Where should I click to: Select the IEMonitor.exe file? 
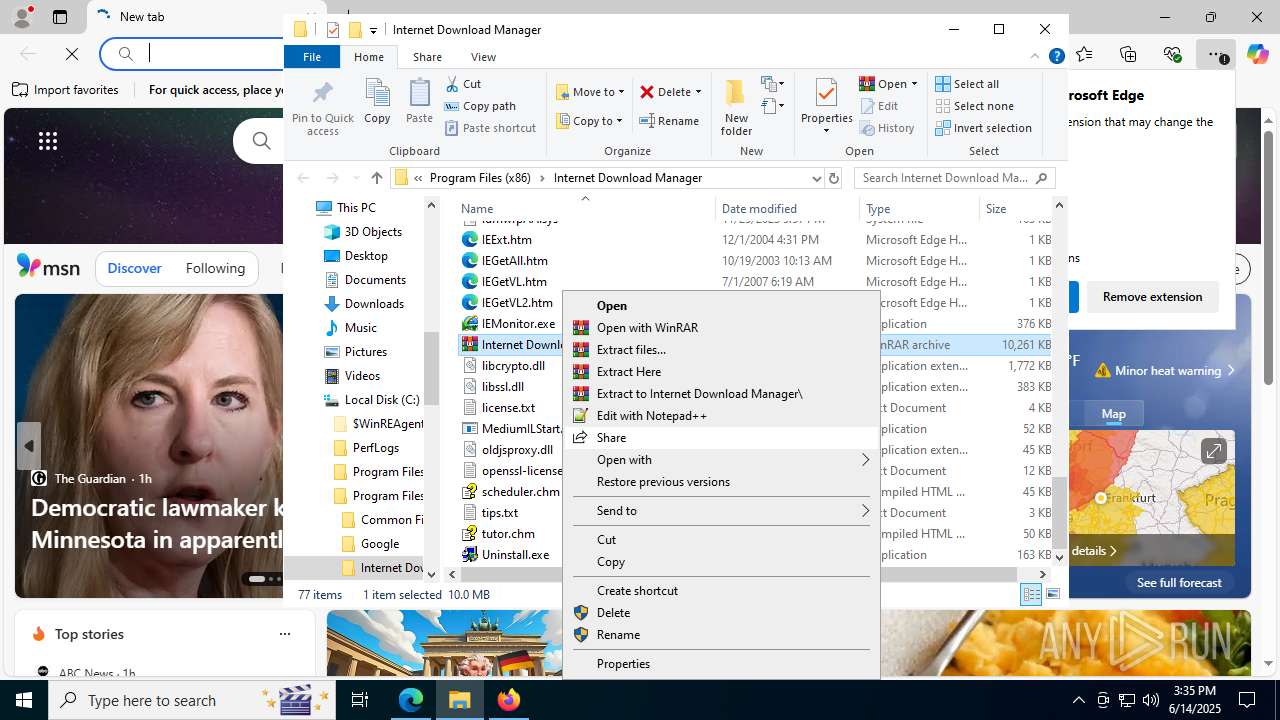tap(518, 324)
